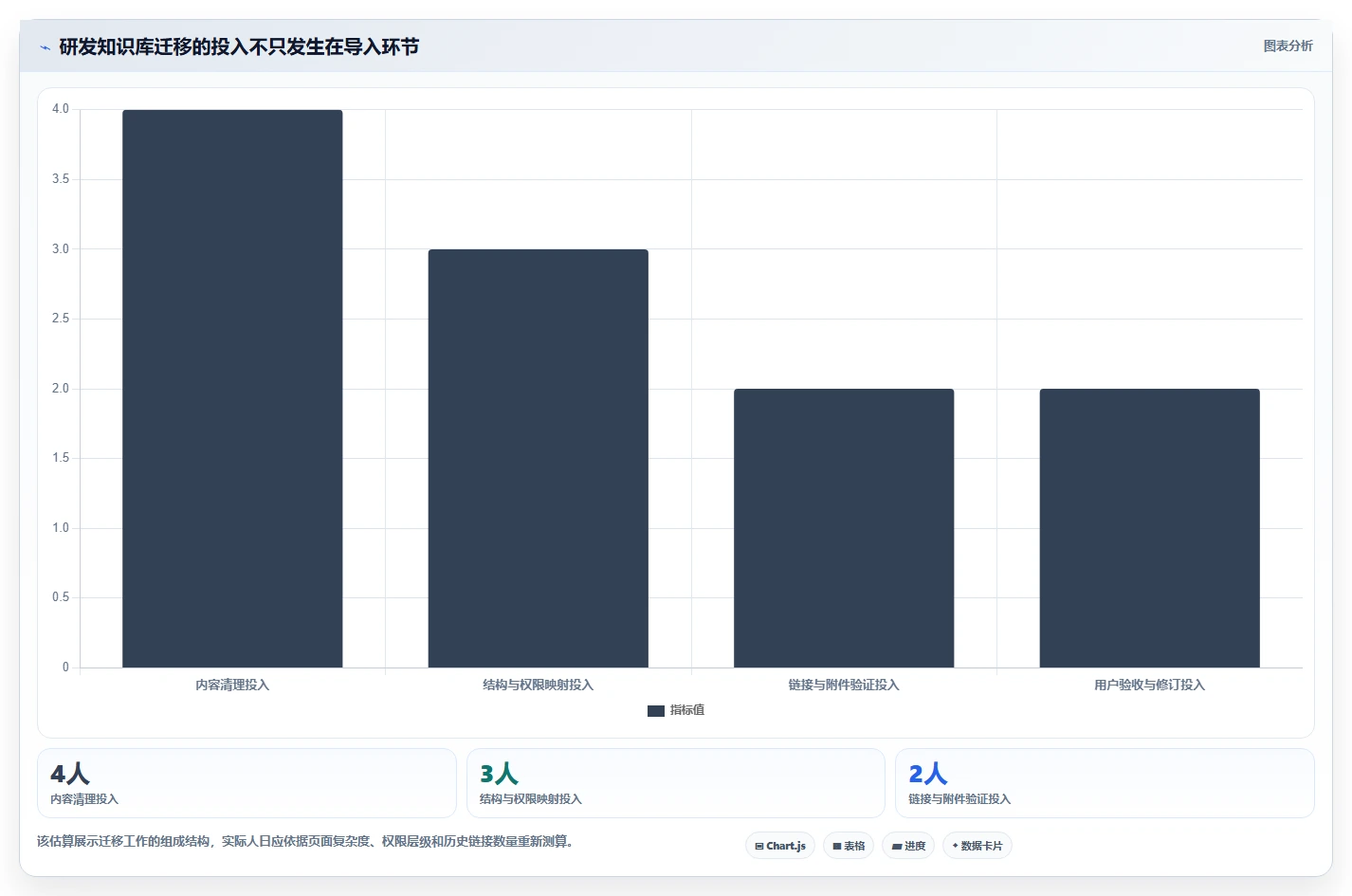
Task: Click the 用户验收与修订投入 x-axis label
Action: [1150, 685]
